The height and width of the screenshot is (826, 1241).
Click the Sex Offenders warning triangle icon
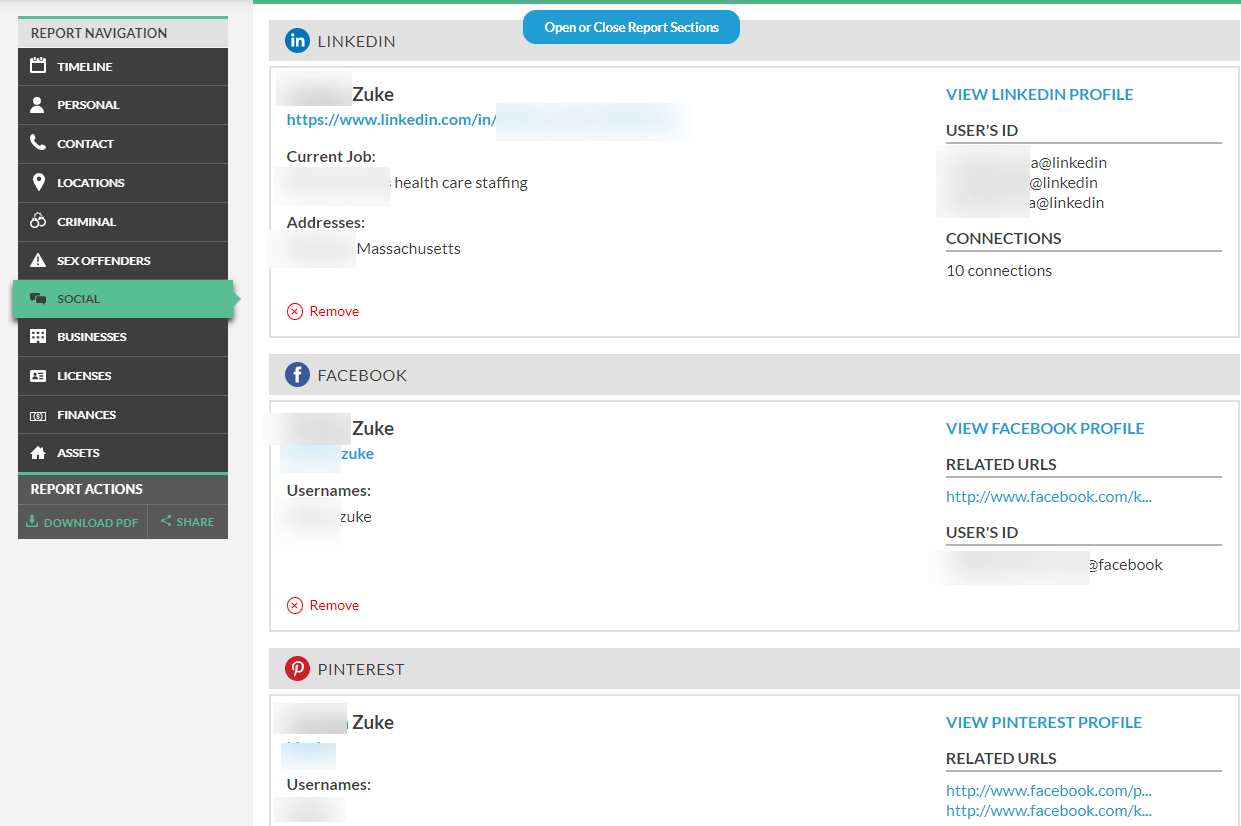[x=38, y=260]
